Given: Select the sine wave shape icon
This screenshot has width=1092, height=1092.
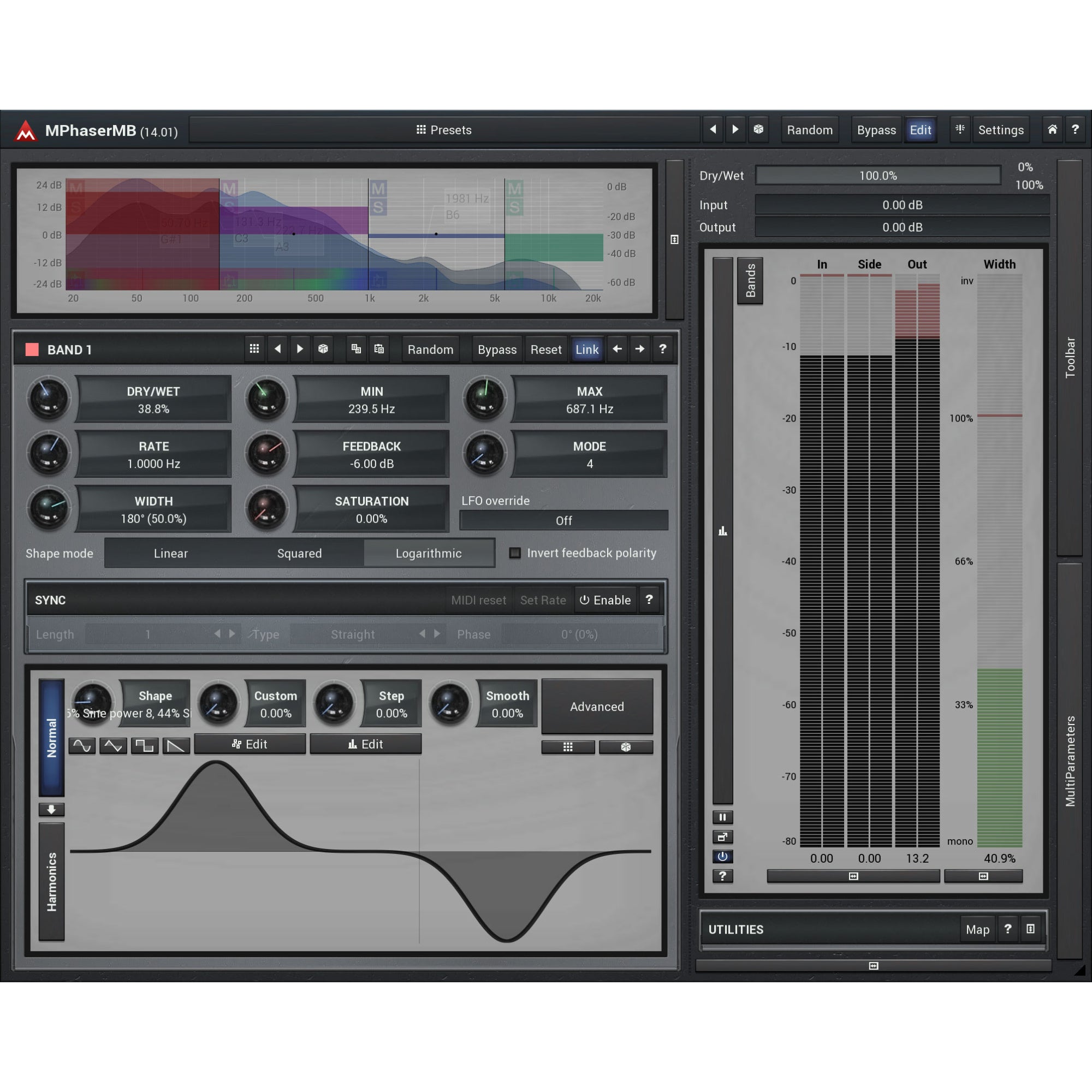Looking at the screenshot, I should pos(82,745).
